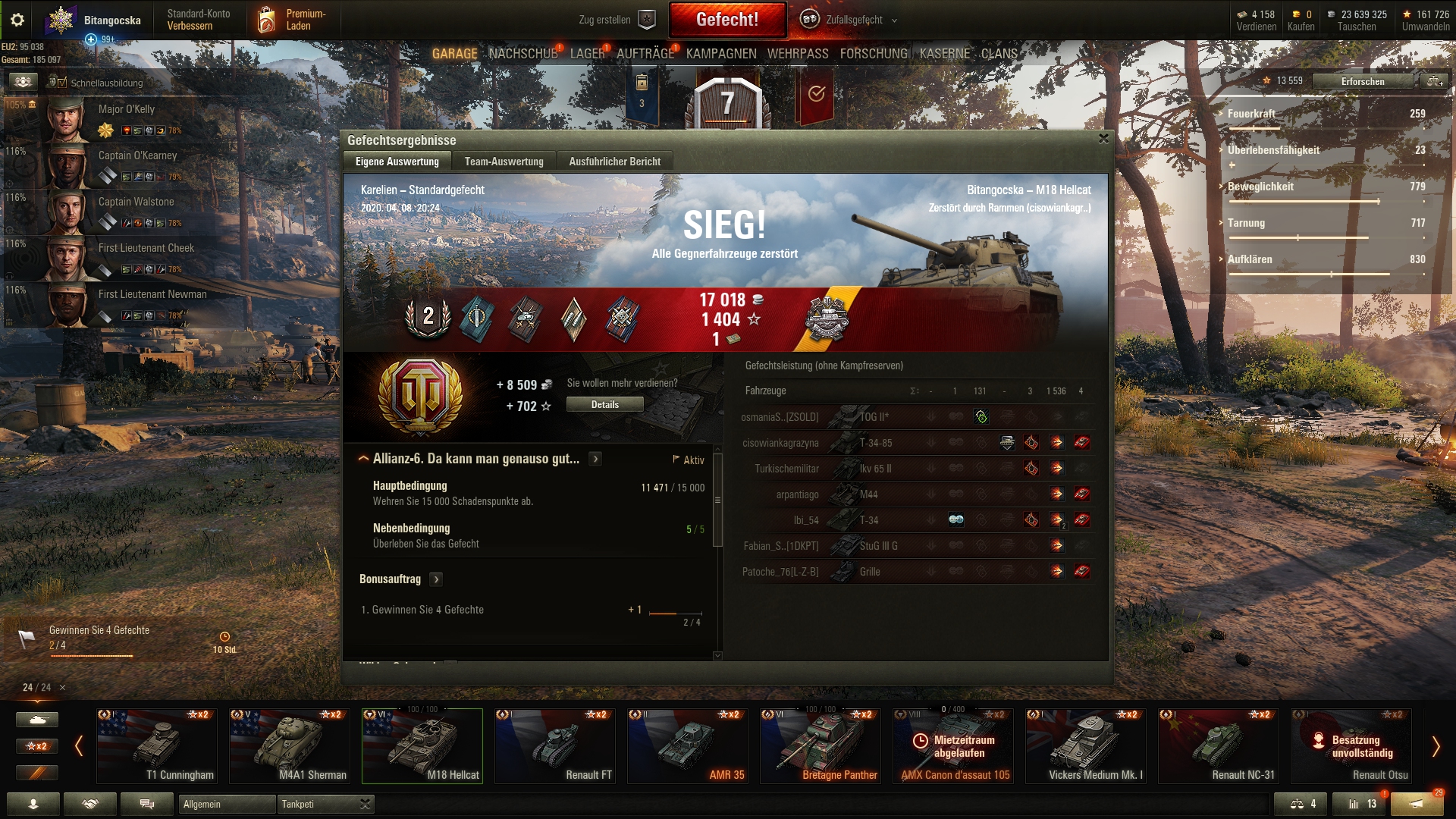This screenshot has height=819, width=1456.
Task: Toggle the Schnellausbildung checkbox
Action: pyautogui.click(x=62, y=83)
